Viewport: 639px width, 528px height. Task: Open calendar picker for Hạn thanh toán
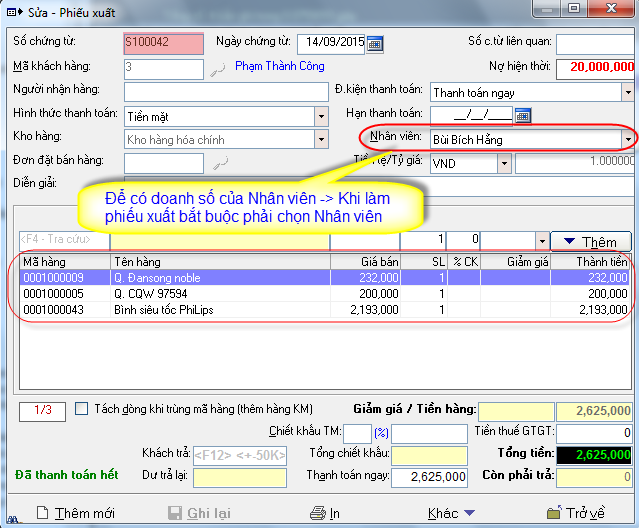tap(522, 115)
